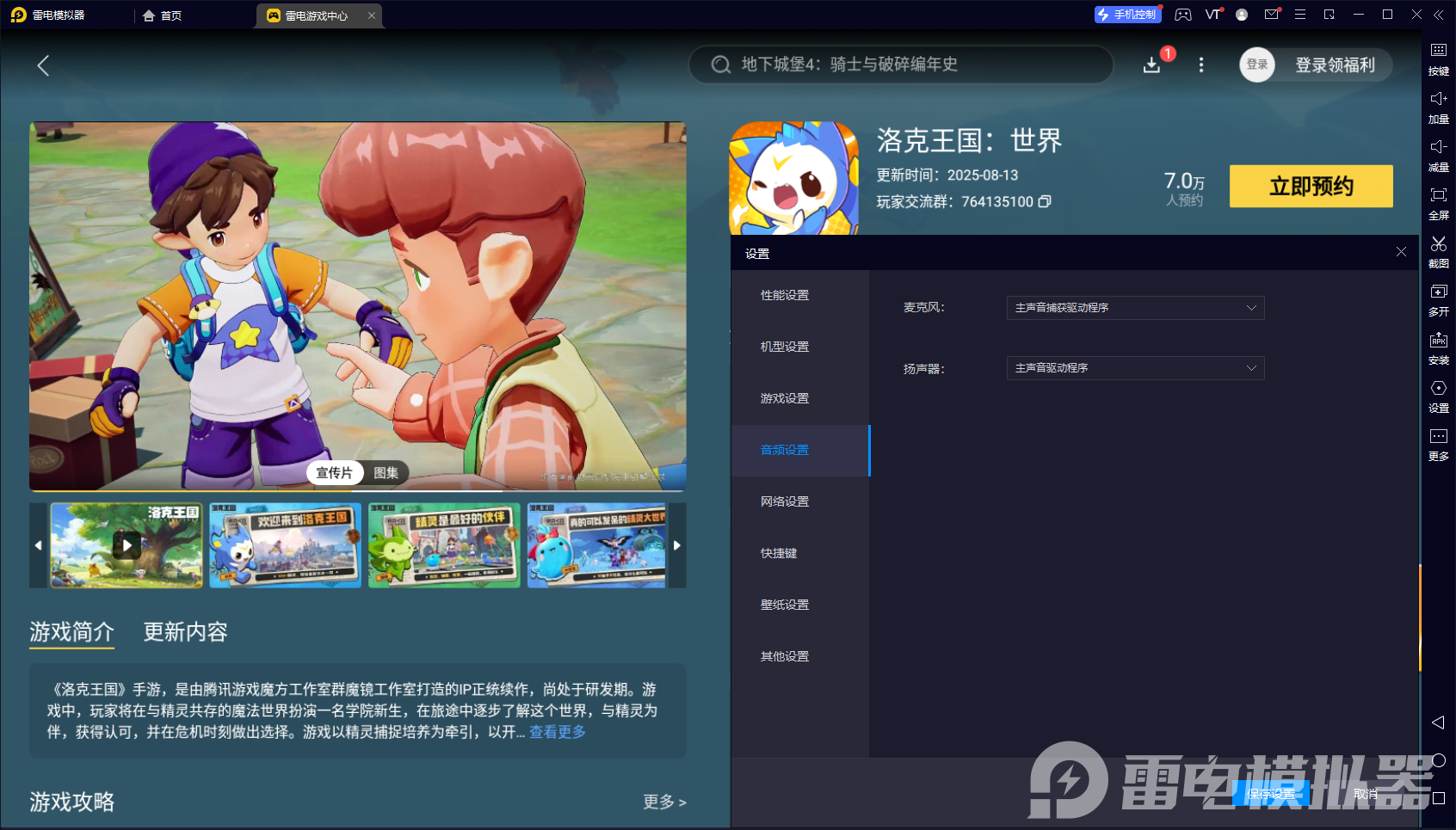Image resolution: width=1456 pixels, height=830 pixels.
Task: Switch to the 游戏简介 tab
Action: 72,632
